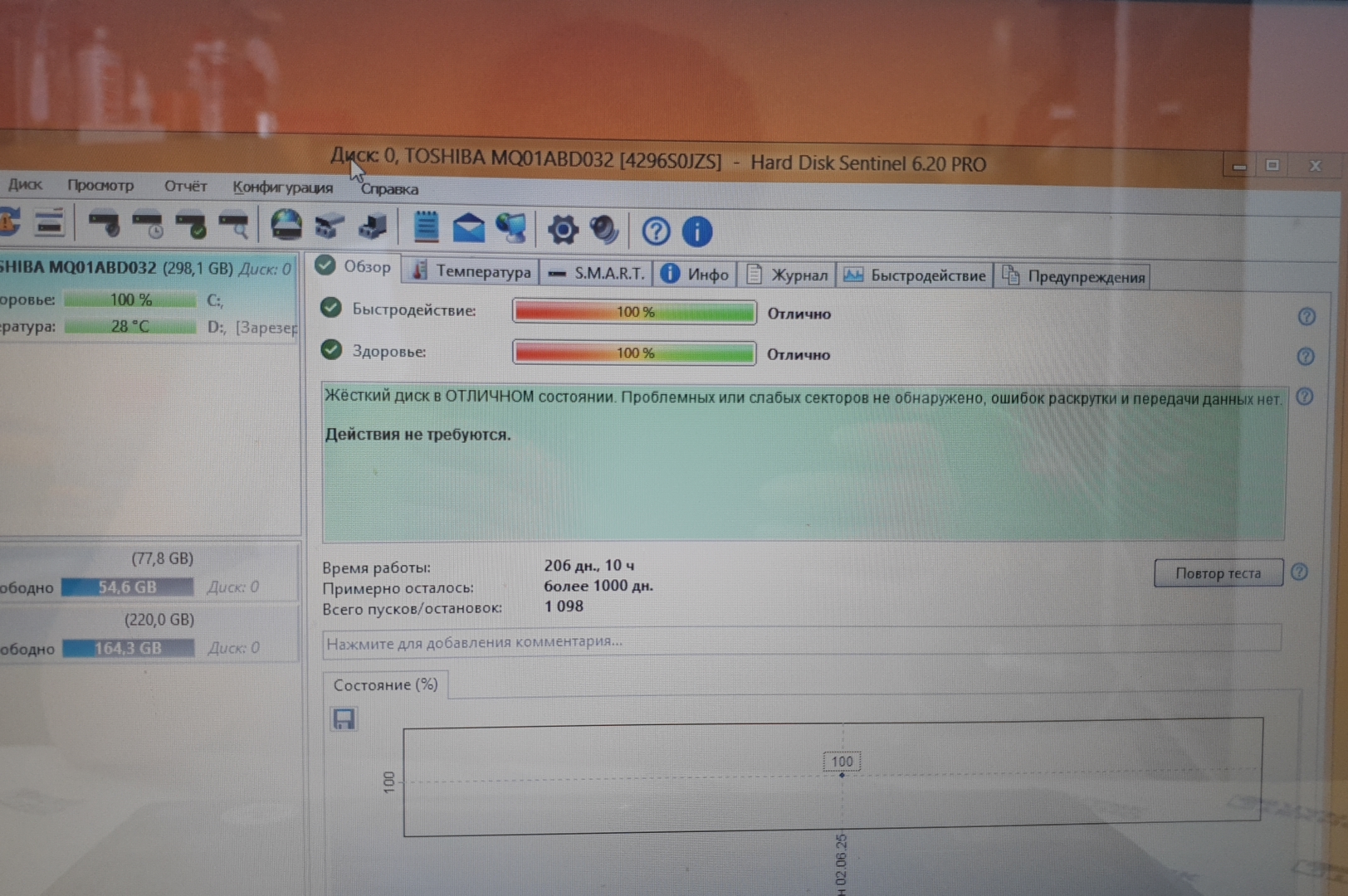
Task: Click the left panel 100 % health bar
Action: click(130, 299)
